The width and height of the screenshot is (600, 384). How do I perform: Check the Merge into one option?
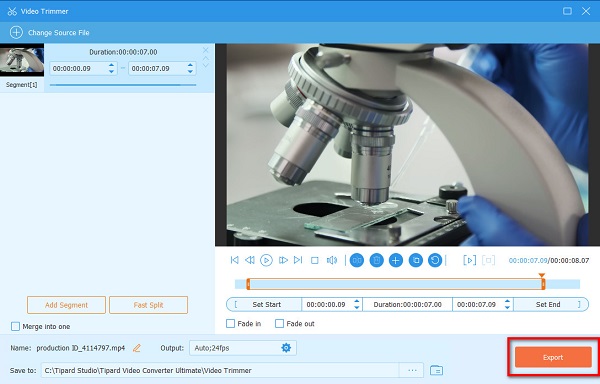point(15,326)
